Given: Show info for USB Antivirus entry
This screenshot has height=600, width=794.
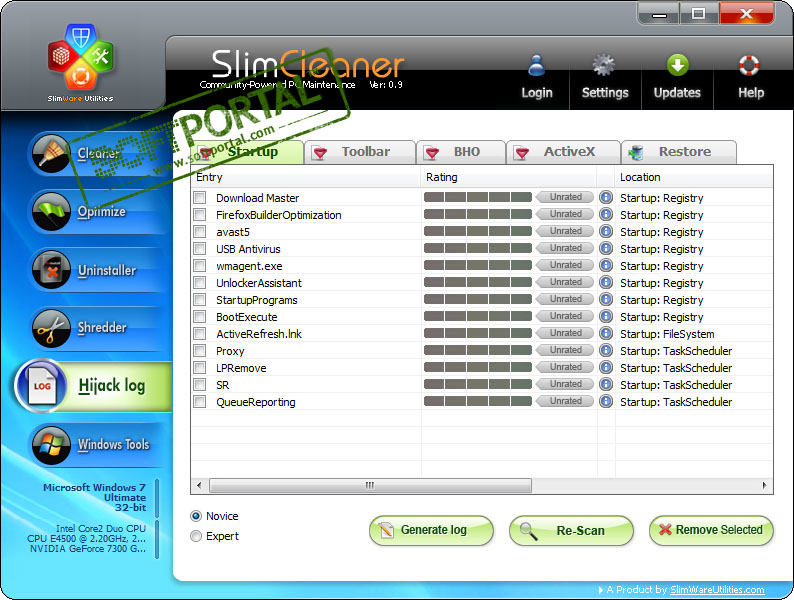Looking at the screenshot, I should click(x=606, y=248).
